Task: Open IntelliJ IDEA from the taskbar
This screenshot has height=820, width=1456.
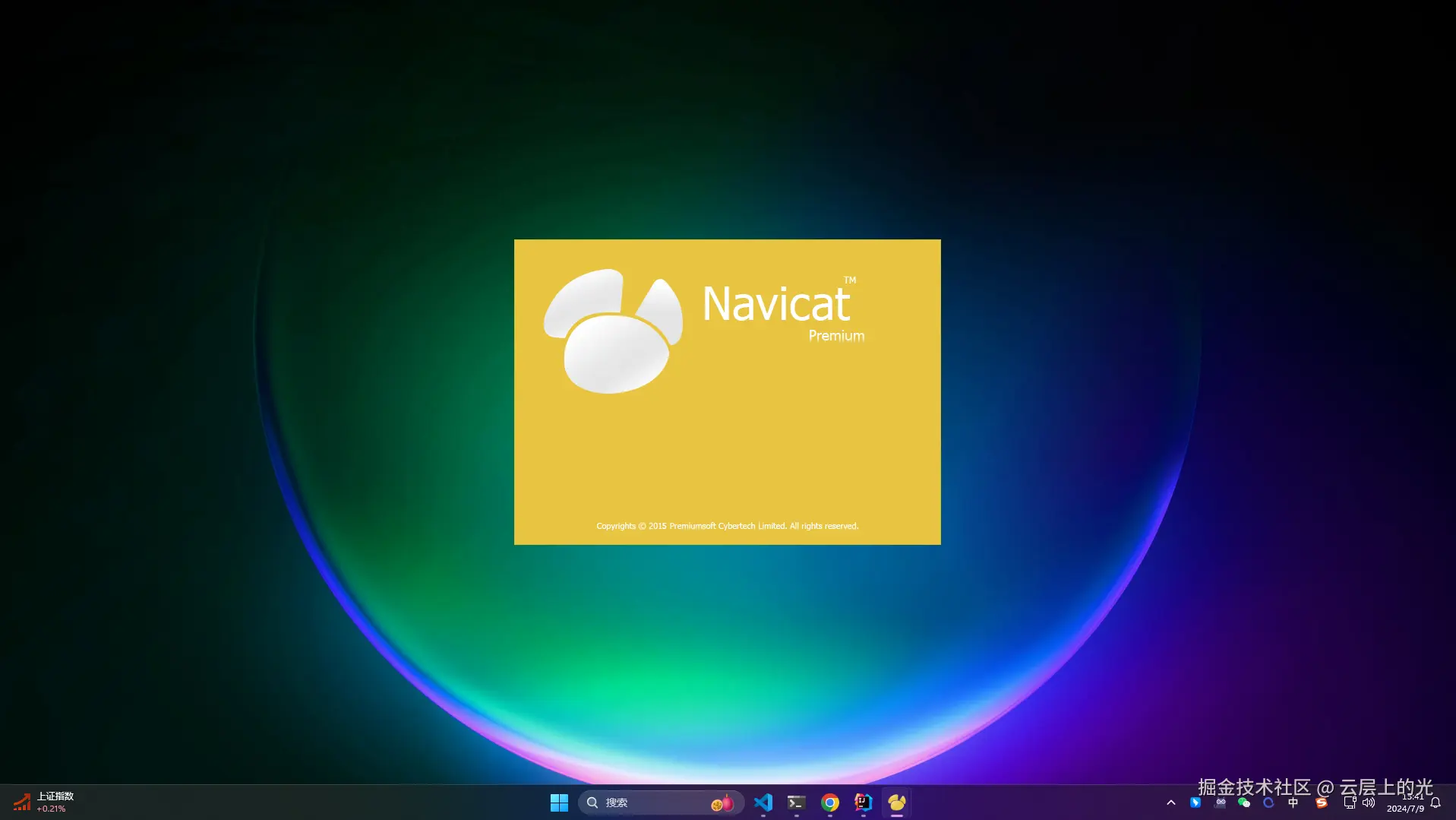Action: [x=864, y=803]
